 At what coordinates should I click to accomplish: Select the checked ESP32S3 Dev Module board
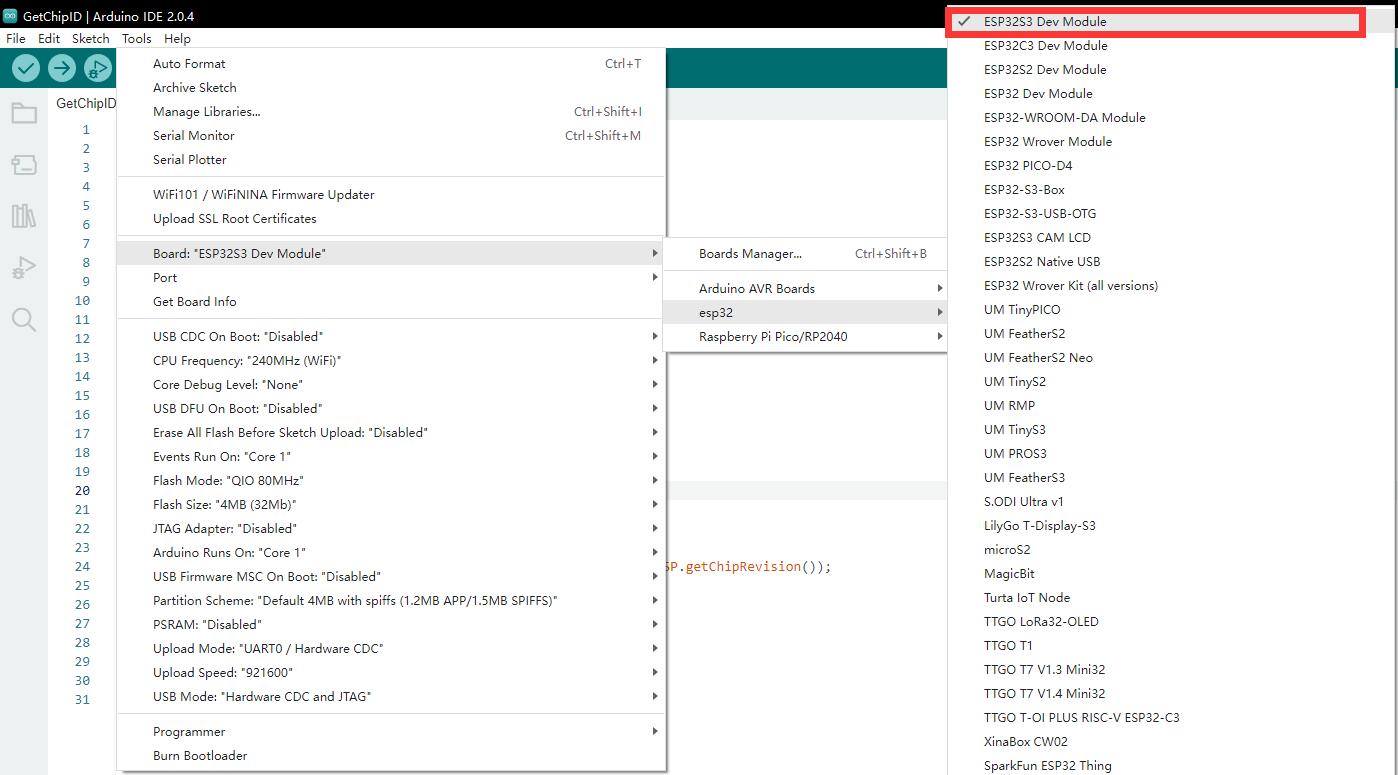click(x=1045, y=21)
